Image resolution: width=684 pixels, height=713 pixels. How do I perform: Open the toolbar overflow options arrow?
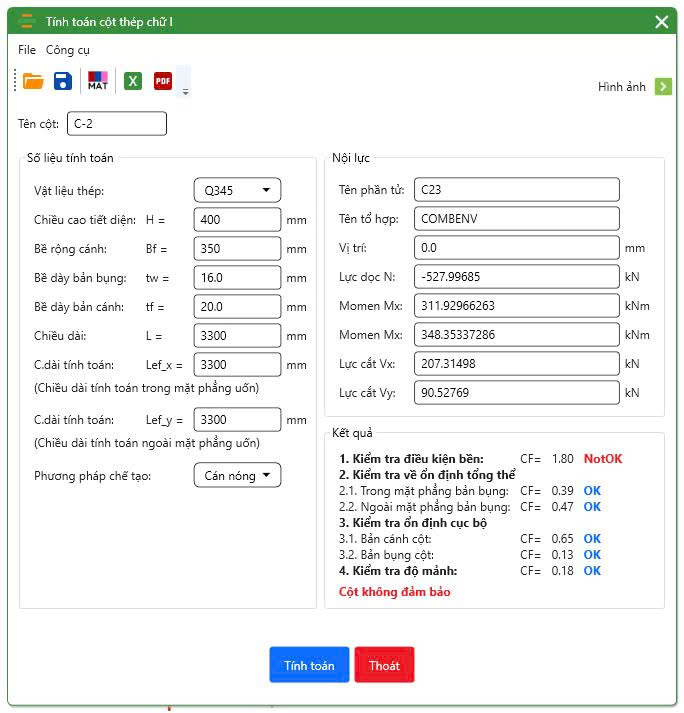[x=185, y=92]
